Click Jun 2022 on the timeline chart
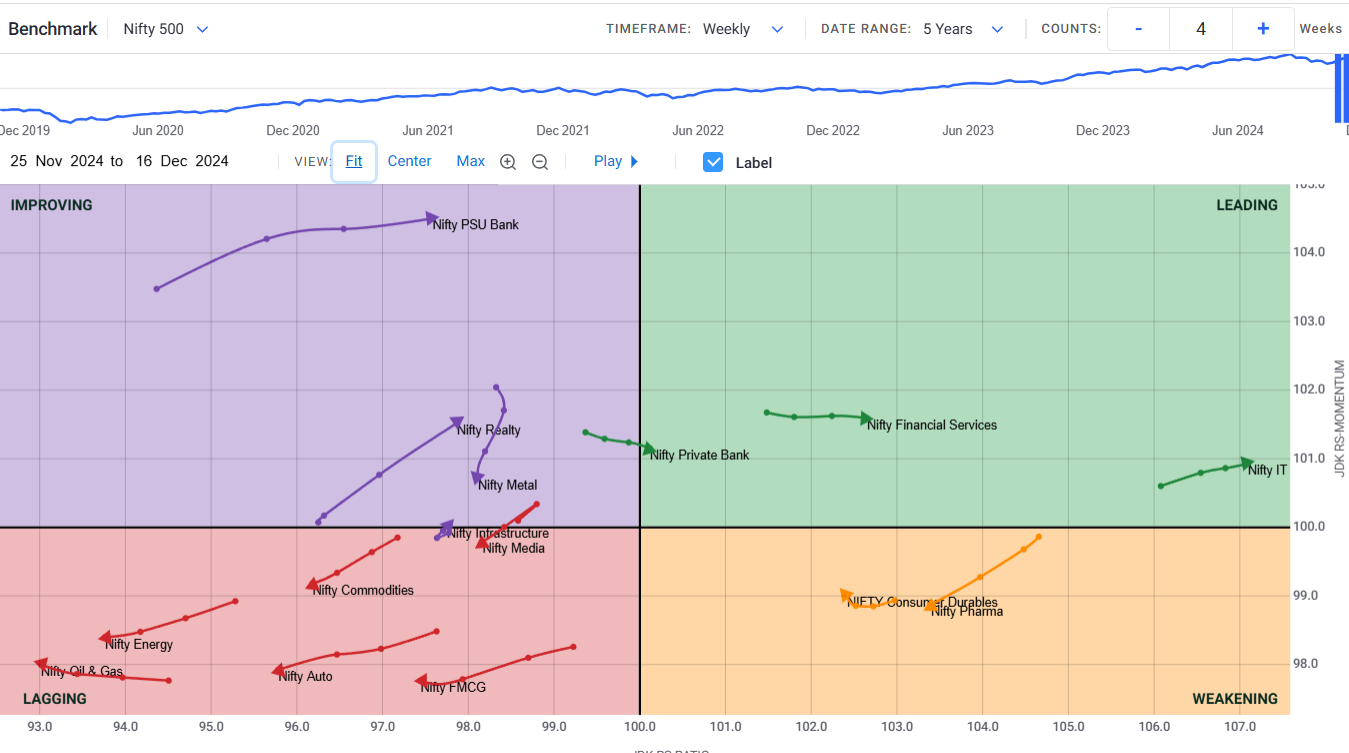 coord(698,130)
